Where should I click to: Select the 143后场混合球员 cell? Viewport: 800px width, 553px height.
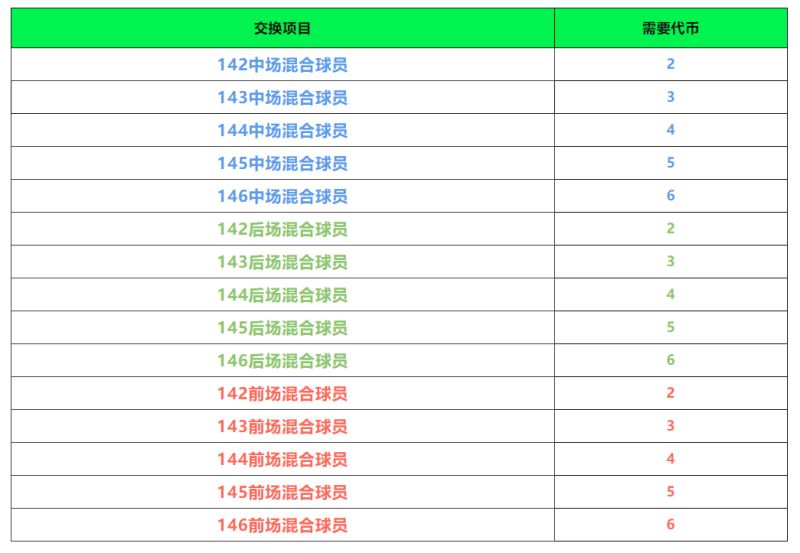[x=283, y=262]
